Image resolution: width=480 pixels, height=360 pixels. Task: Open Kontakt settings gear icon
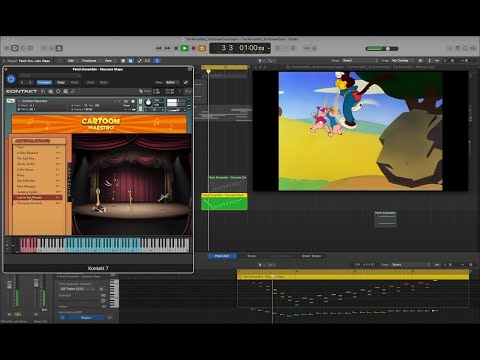click(x=58, y=91)
